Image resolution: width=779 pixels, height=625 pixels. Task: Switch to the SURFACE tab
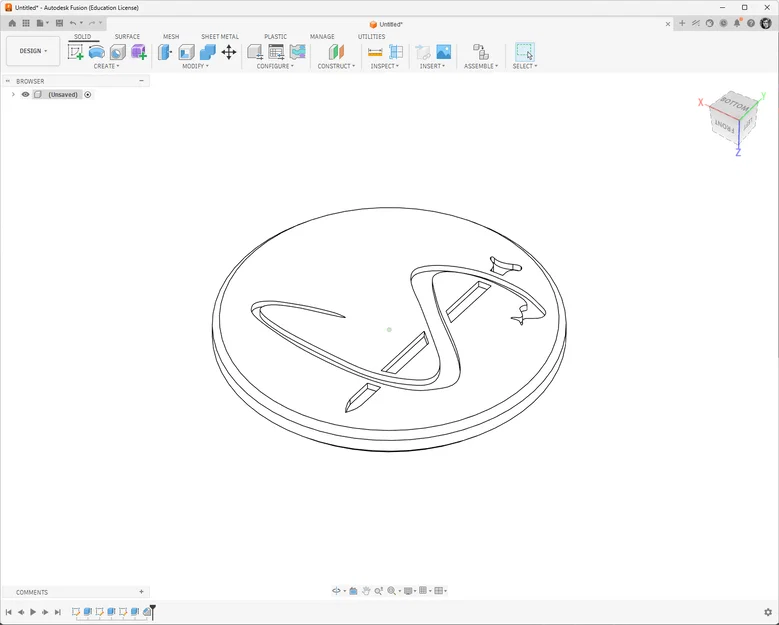[x=127, y=37]
